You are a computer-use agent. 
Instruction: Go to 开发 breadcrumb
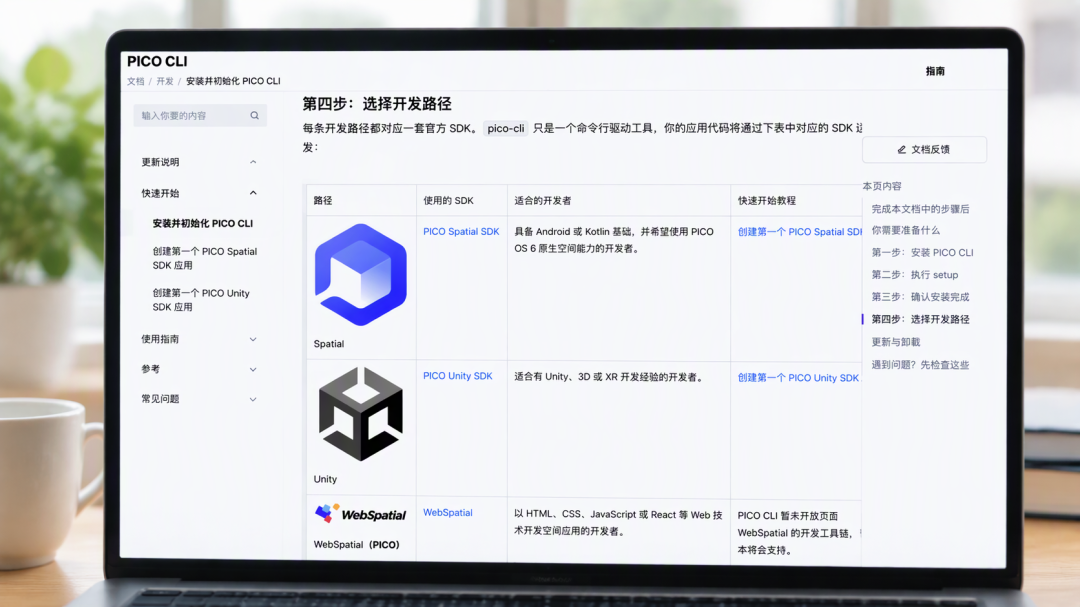tap(165, 81)
